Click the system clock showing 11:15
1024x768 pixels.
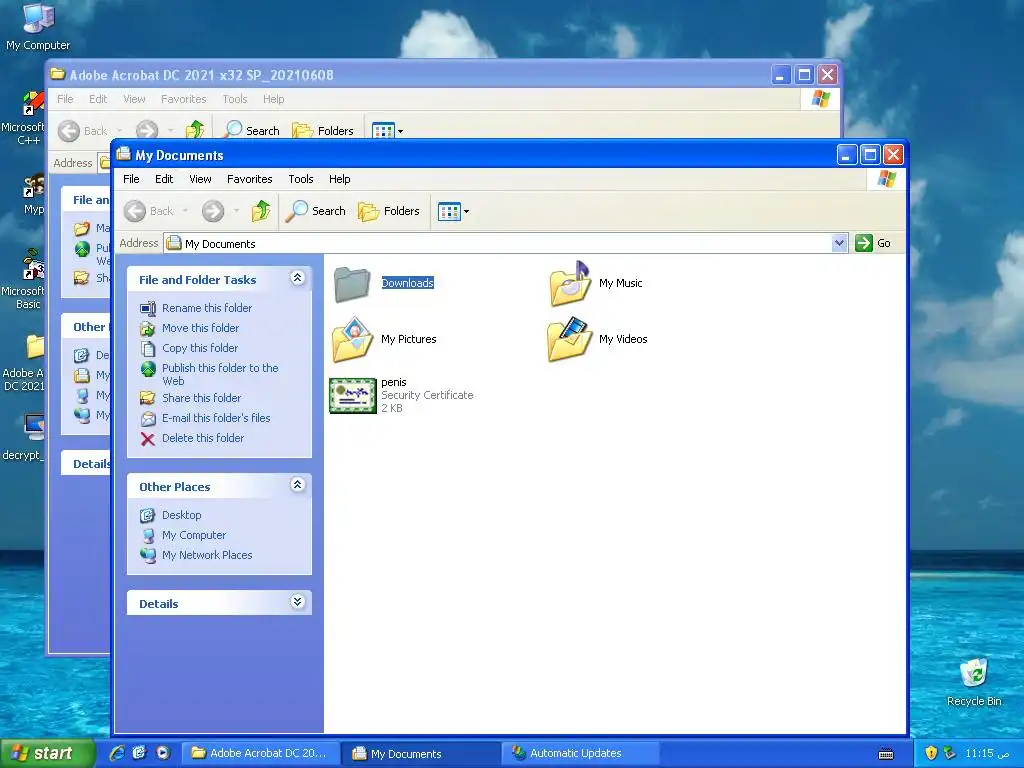(x=986, y=753)
